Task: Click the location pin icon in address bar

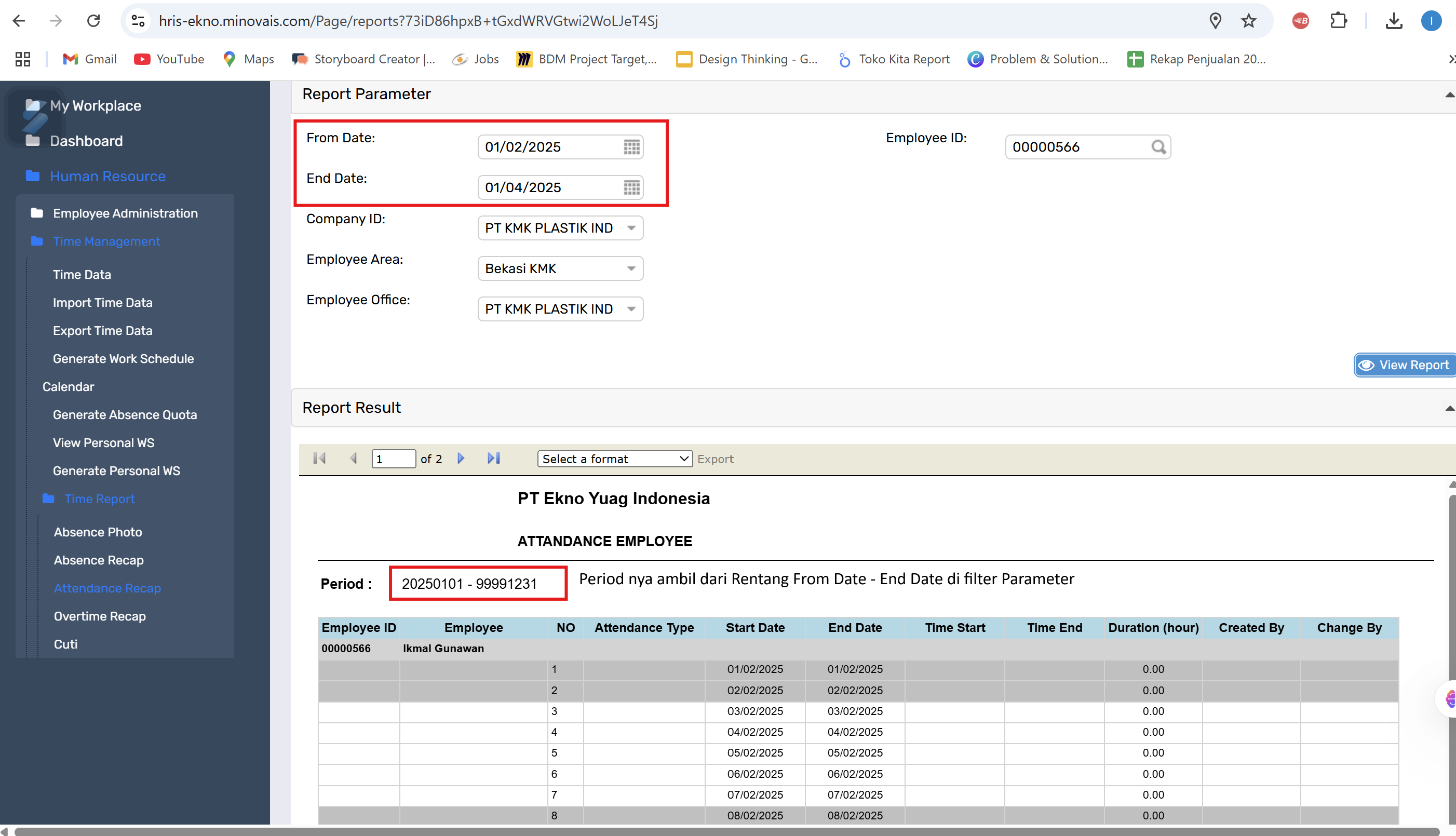Action: click(x=1215, y=21)
